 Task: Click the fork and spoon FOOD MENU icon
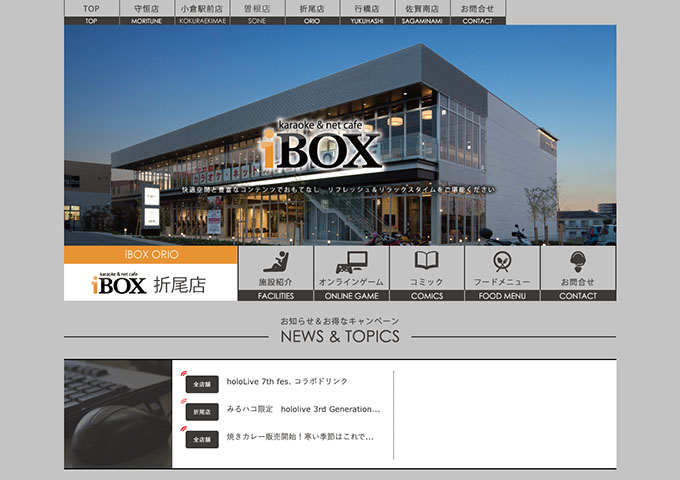coord(502,261)
